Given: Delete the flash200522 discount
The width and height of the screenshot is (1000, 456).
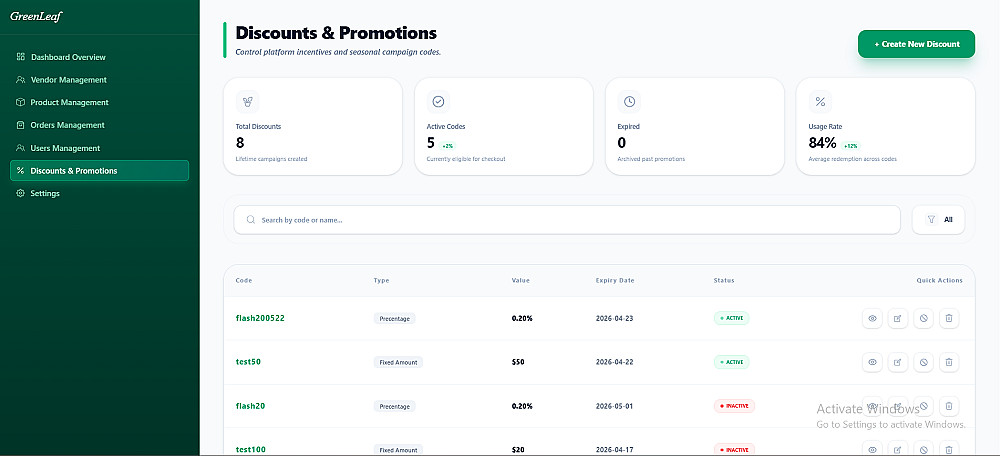Looking at the screenshot, I should [x=949, y=319].
